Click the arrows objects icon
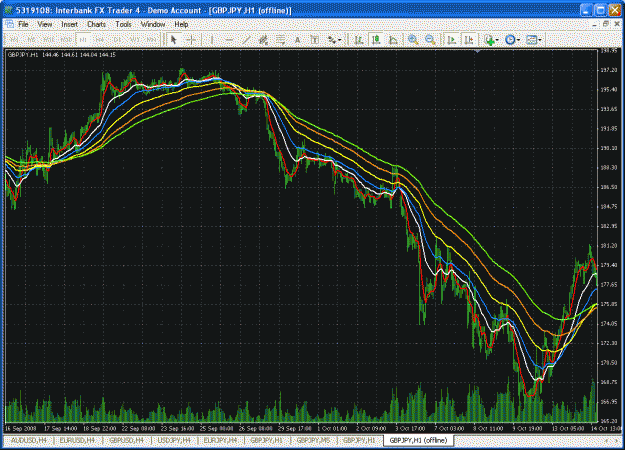This screenshot has width=625, height=450. pyautogui.click(x=332, y=40)
